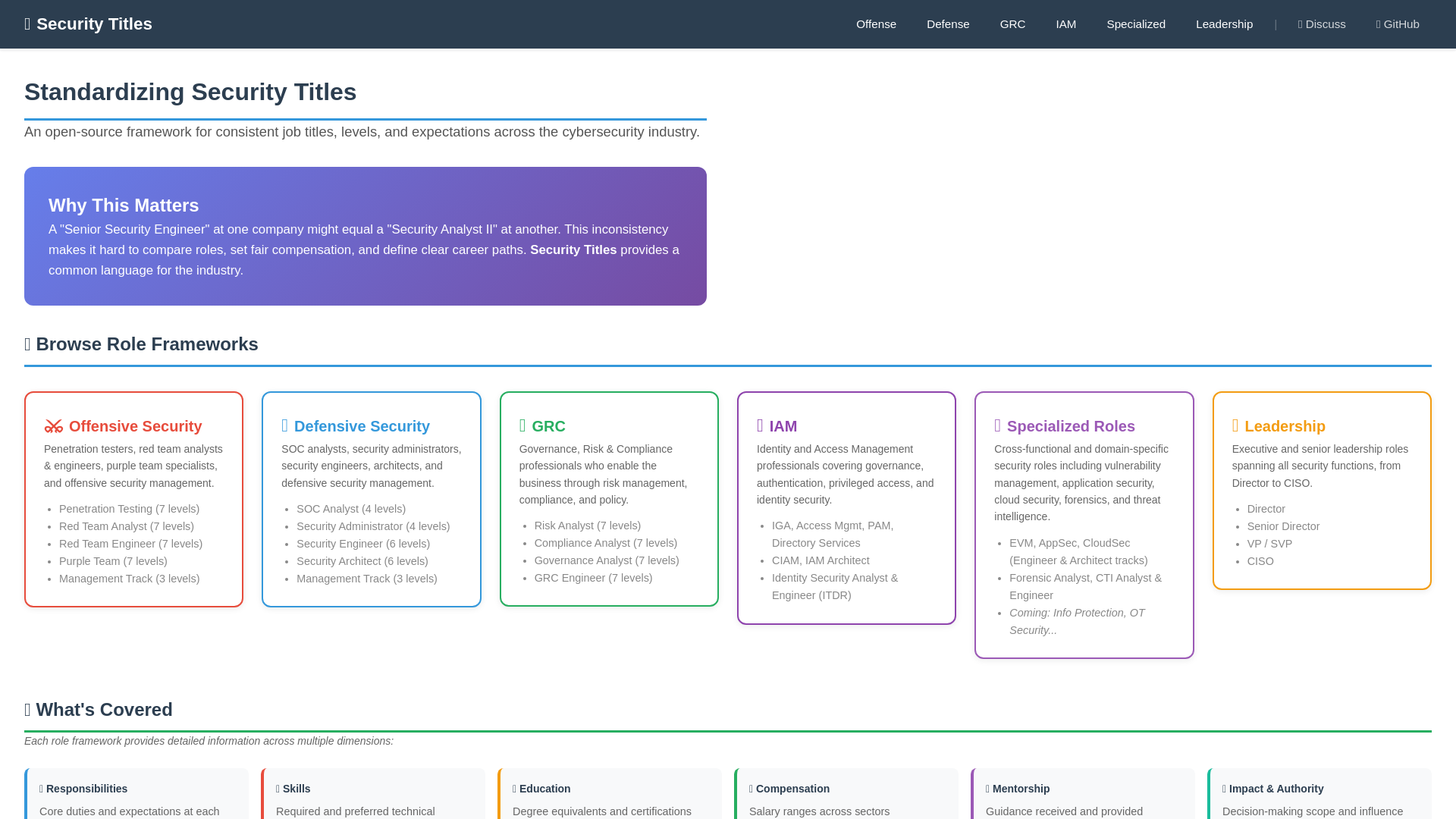
Task: Open Specialized in the top navigation
Action: [1136, 24]
